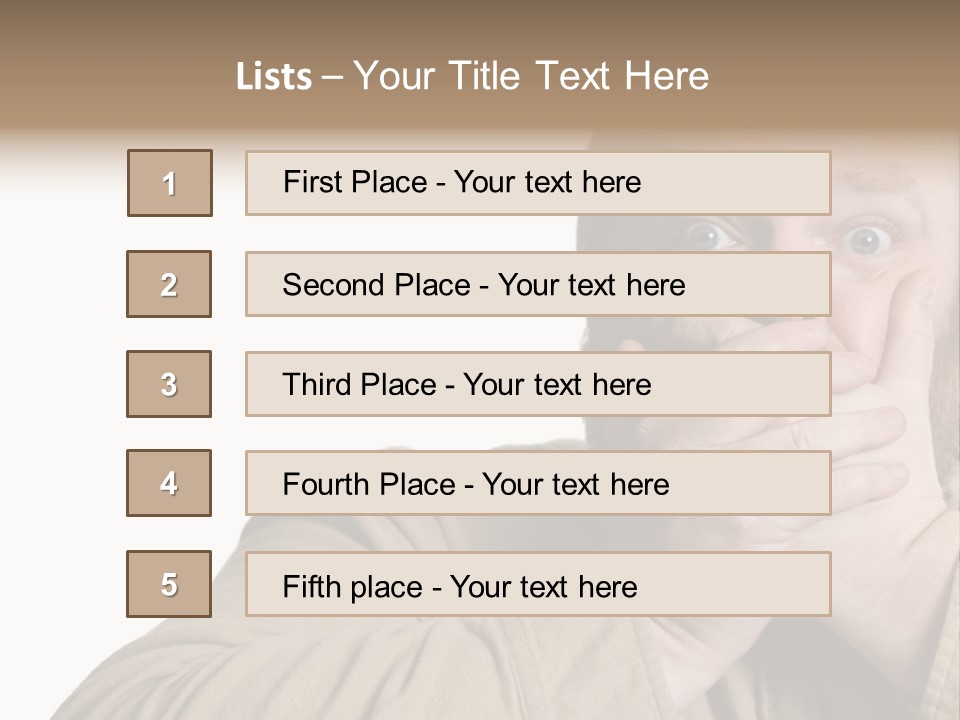The height and width of the screenshot is (720, 960).
Task: Select the number 5 box
Action: (169, 584)
